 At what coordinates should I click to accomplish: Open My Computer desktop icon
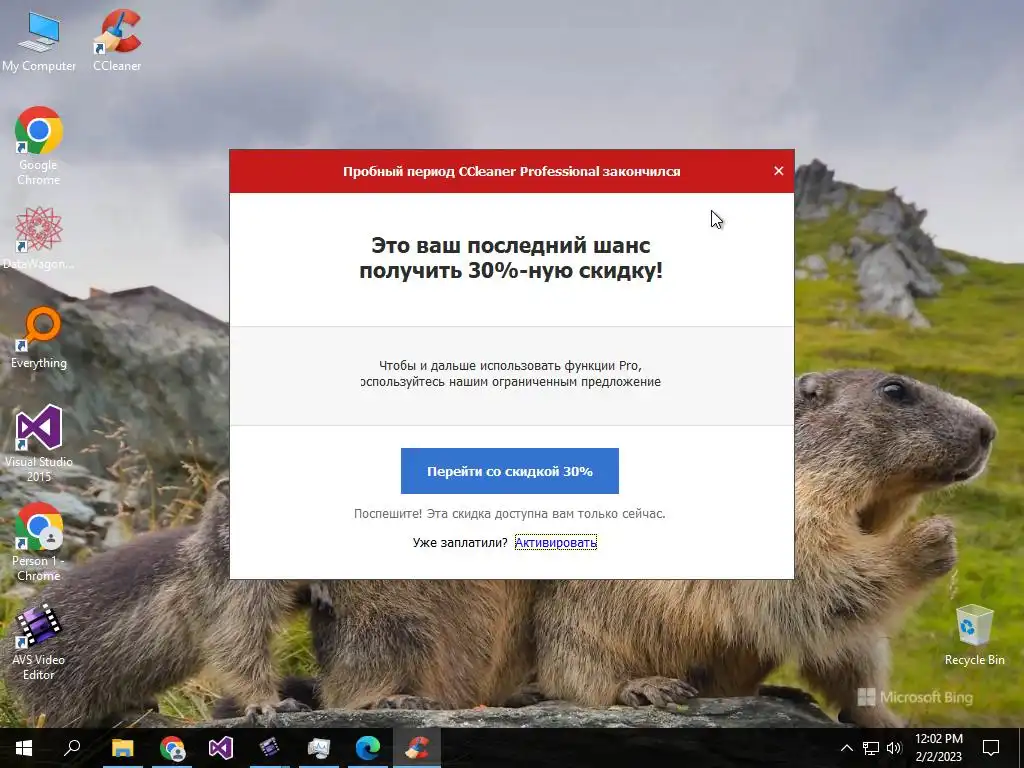coord(39,41)
